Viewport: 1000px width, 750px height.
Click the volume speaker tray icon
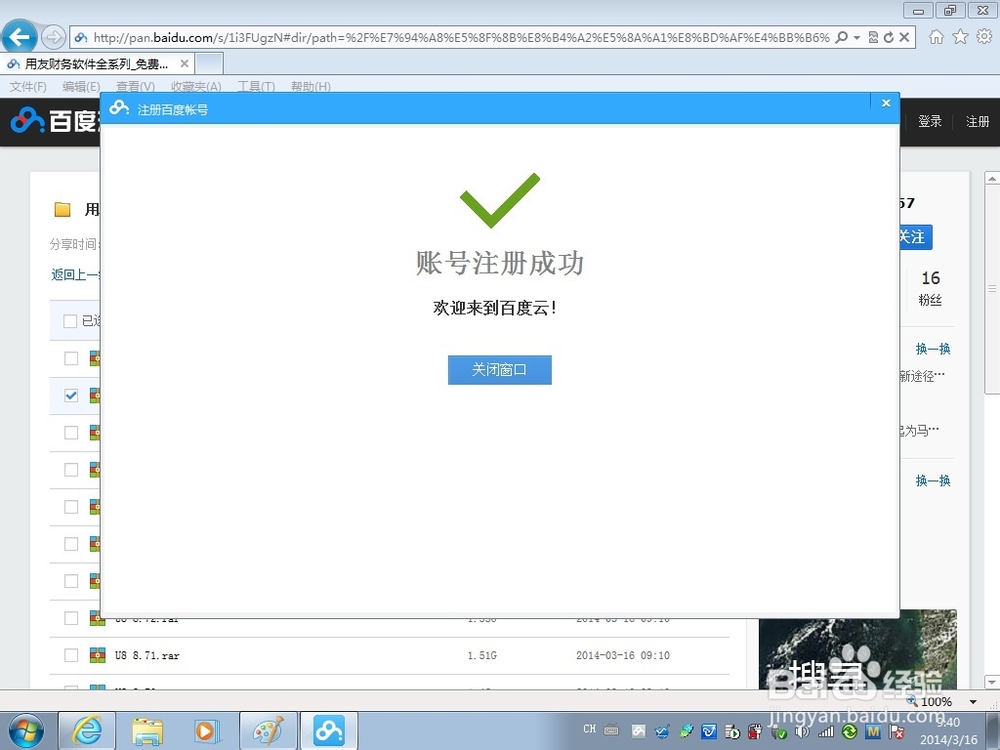802,732
